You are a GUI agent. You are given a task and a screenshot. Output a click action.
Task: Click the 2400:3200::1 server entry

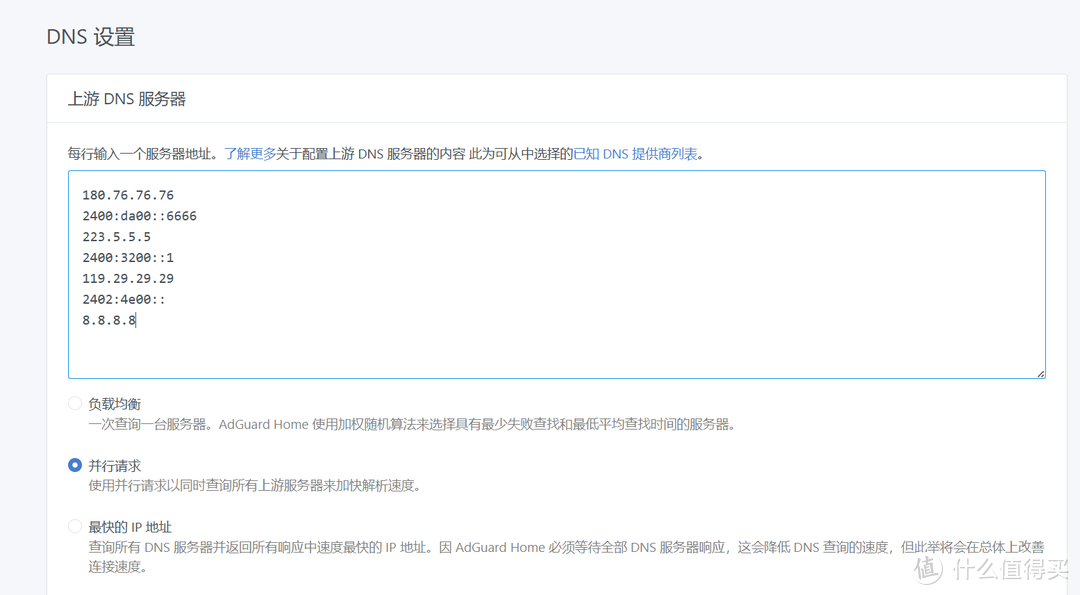[x=129, y=257]
